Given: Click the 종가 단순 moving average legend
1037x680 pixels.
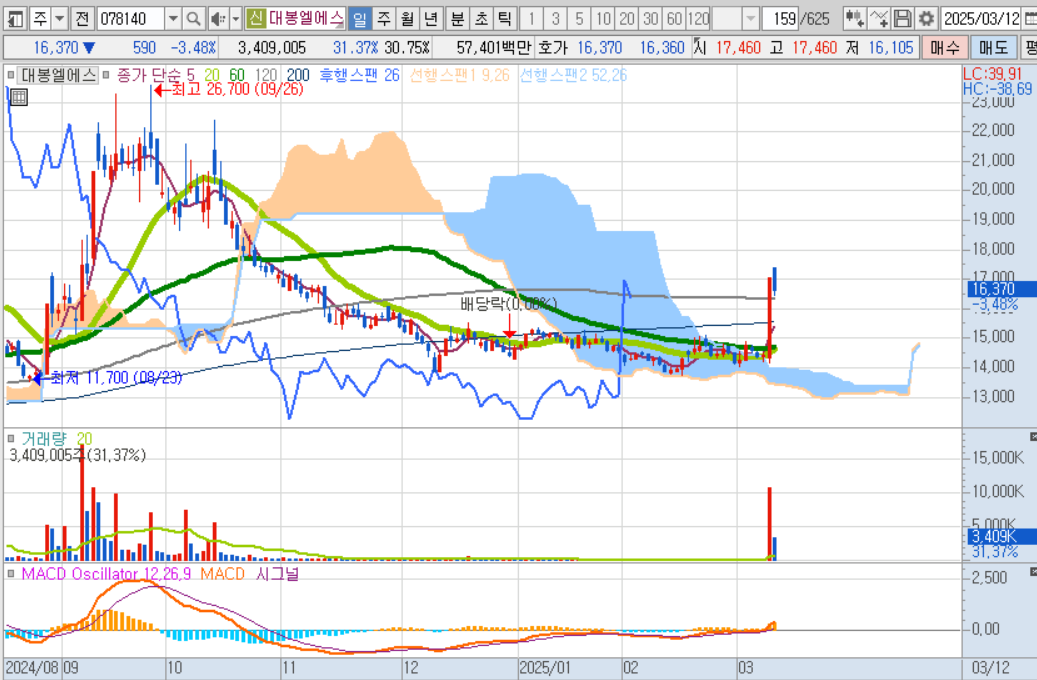Looking at the screenshot, I should [x=149, y=75].
